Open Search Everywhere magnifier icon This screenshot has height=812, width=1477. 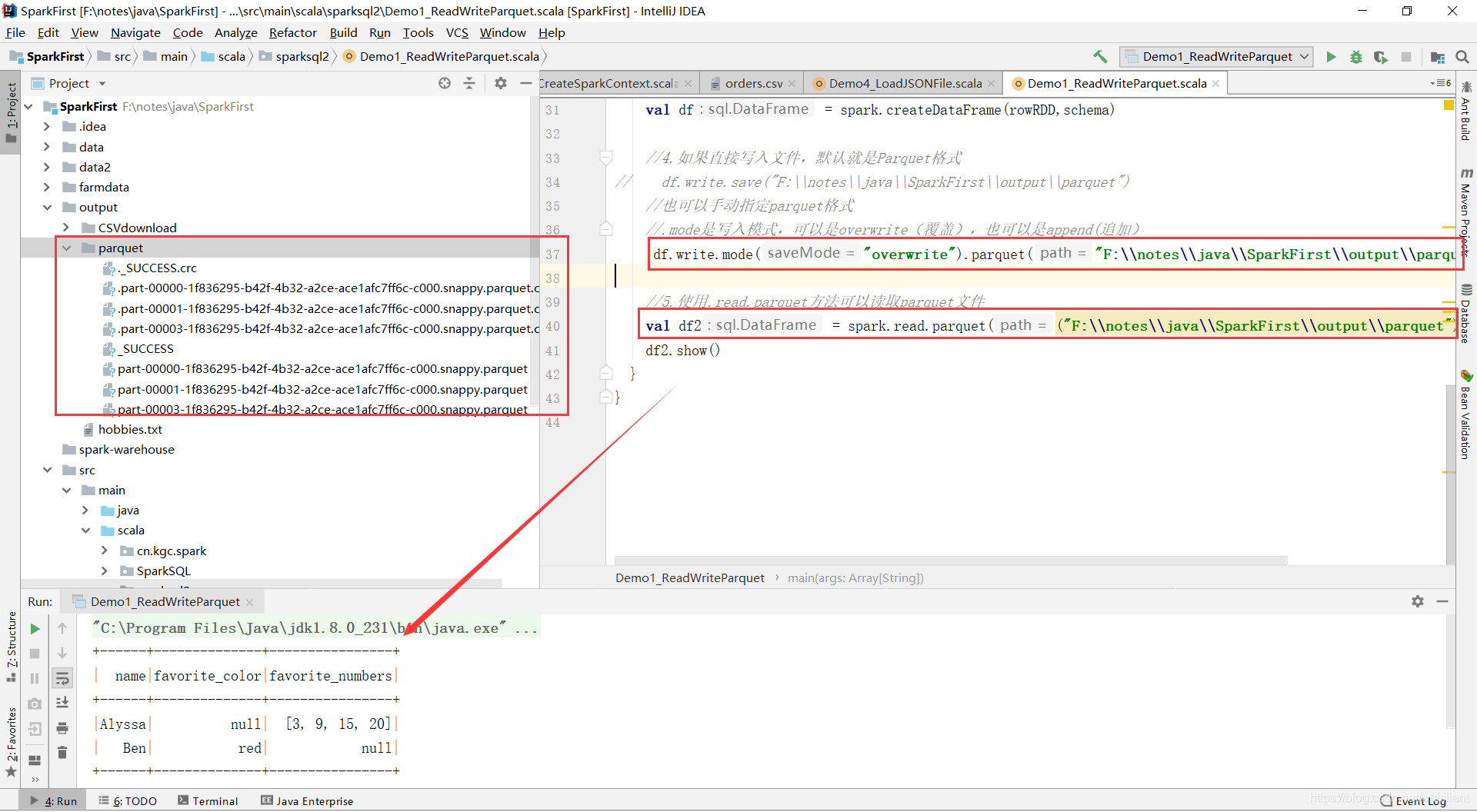pos(1462,57)
